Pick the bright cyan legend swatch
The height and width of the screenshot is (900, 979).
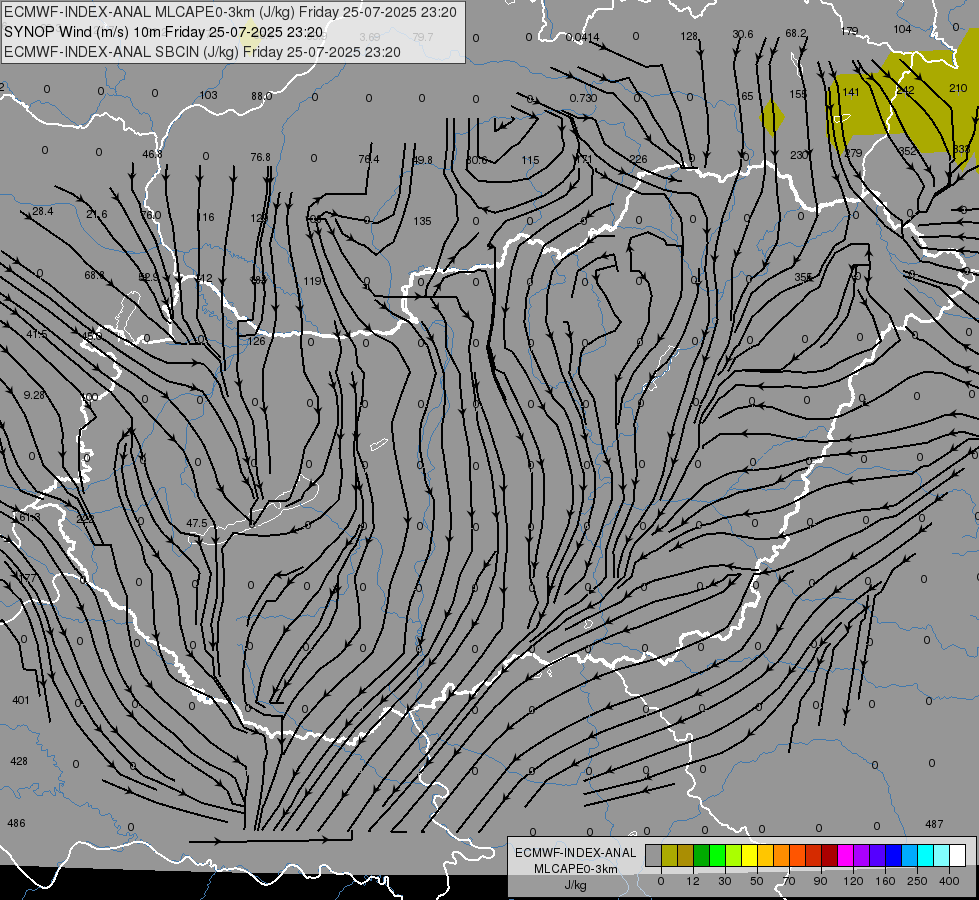tap(925, 855)
